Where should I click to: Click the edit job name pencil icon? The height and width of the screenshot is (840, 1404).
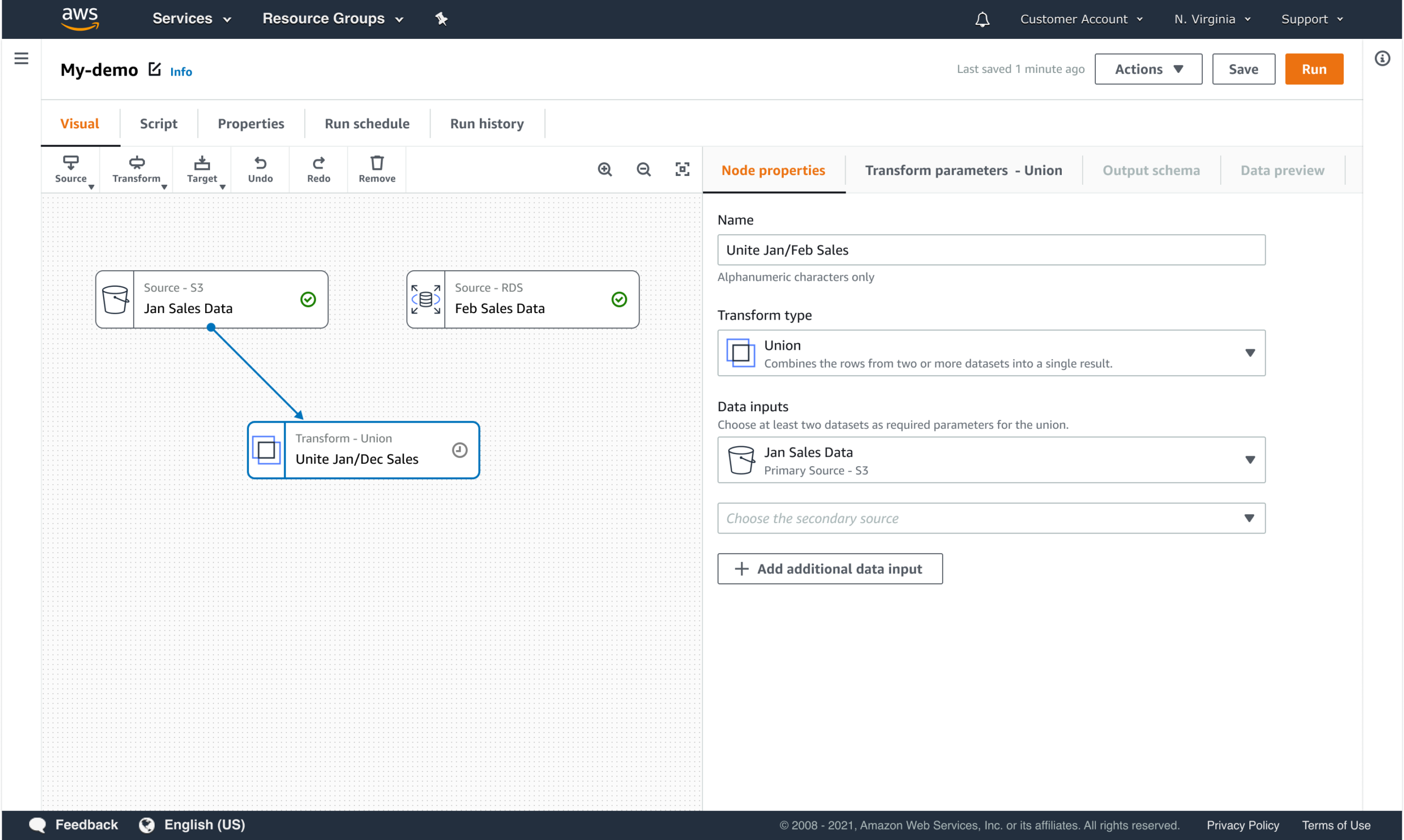click(155, 69)
